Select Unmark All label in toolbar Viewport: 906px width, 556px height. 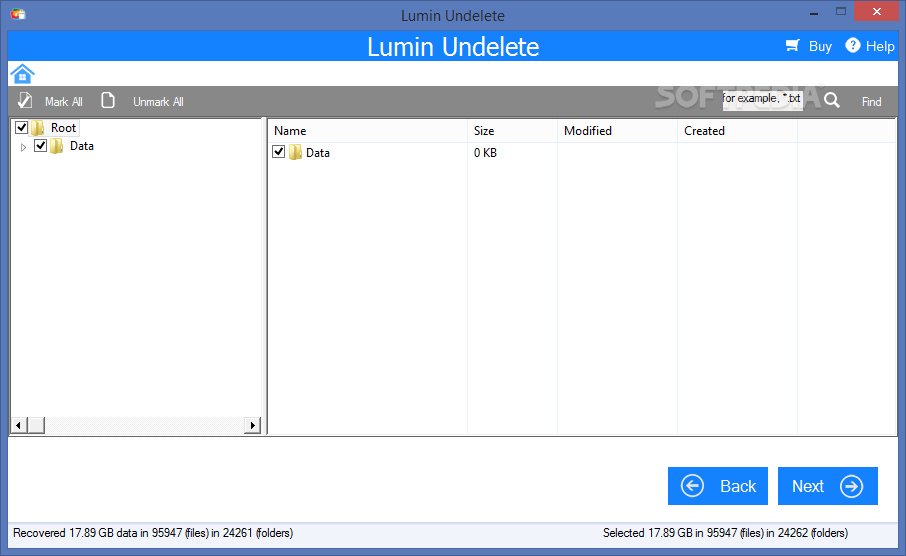tap(158, 102)
